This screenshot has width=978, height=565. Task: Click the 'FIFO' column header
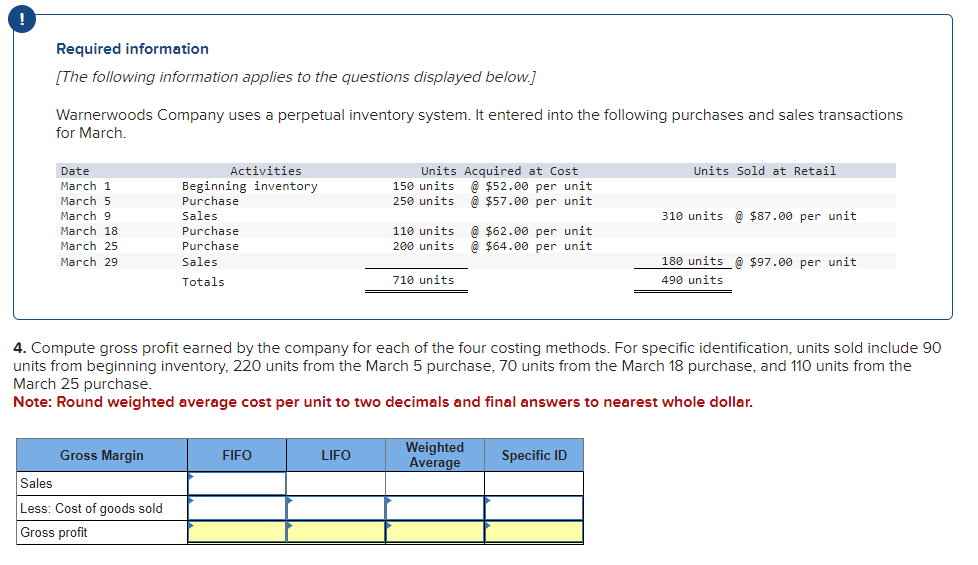(237, 455)
